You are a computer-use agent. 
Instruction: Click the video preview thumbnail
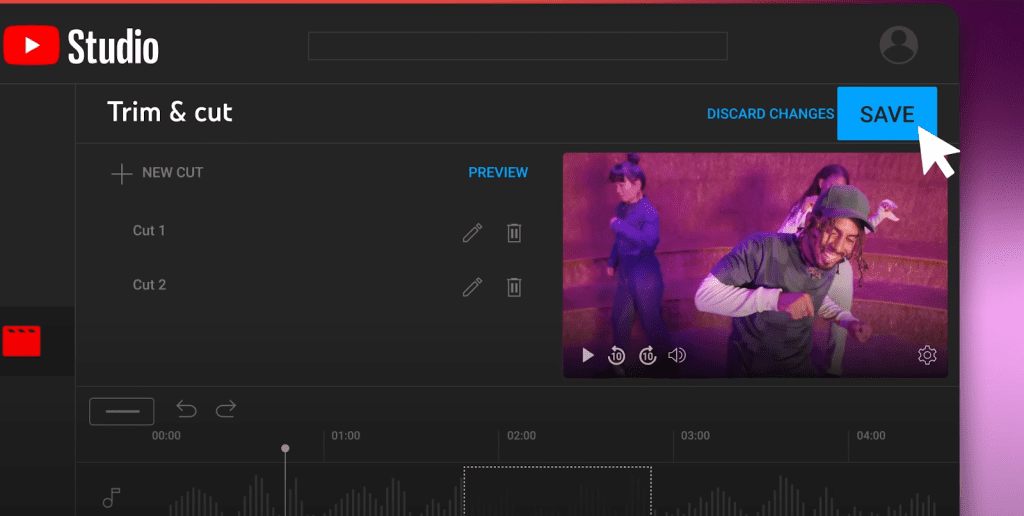click(755, 265)
